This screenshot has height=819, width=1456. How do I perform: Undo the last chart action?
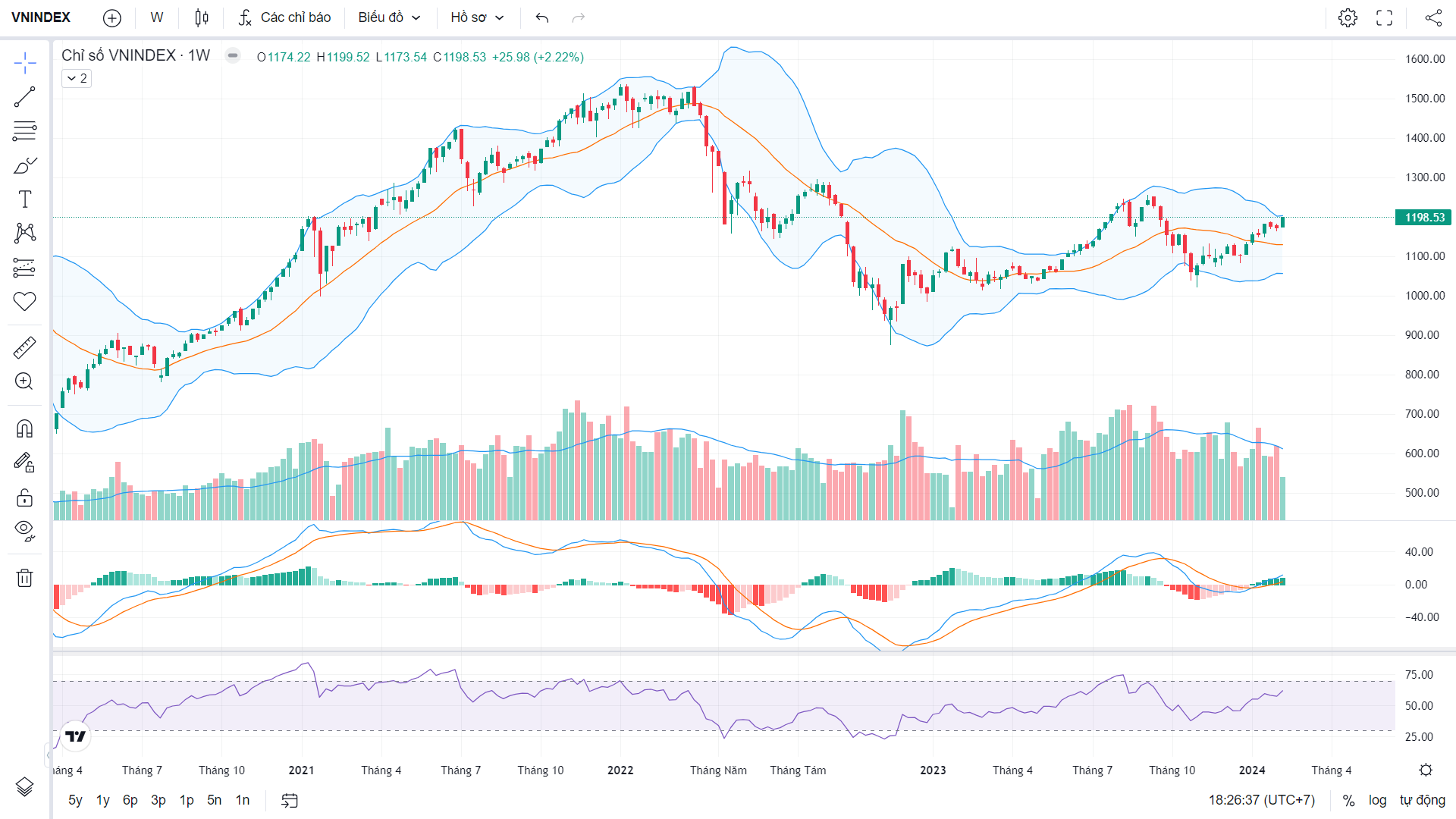coord(542,17)
